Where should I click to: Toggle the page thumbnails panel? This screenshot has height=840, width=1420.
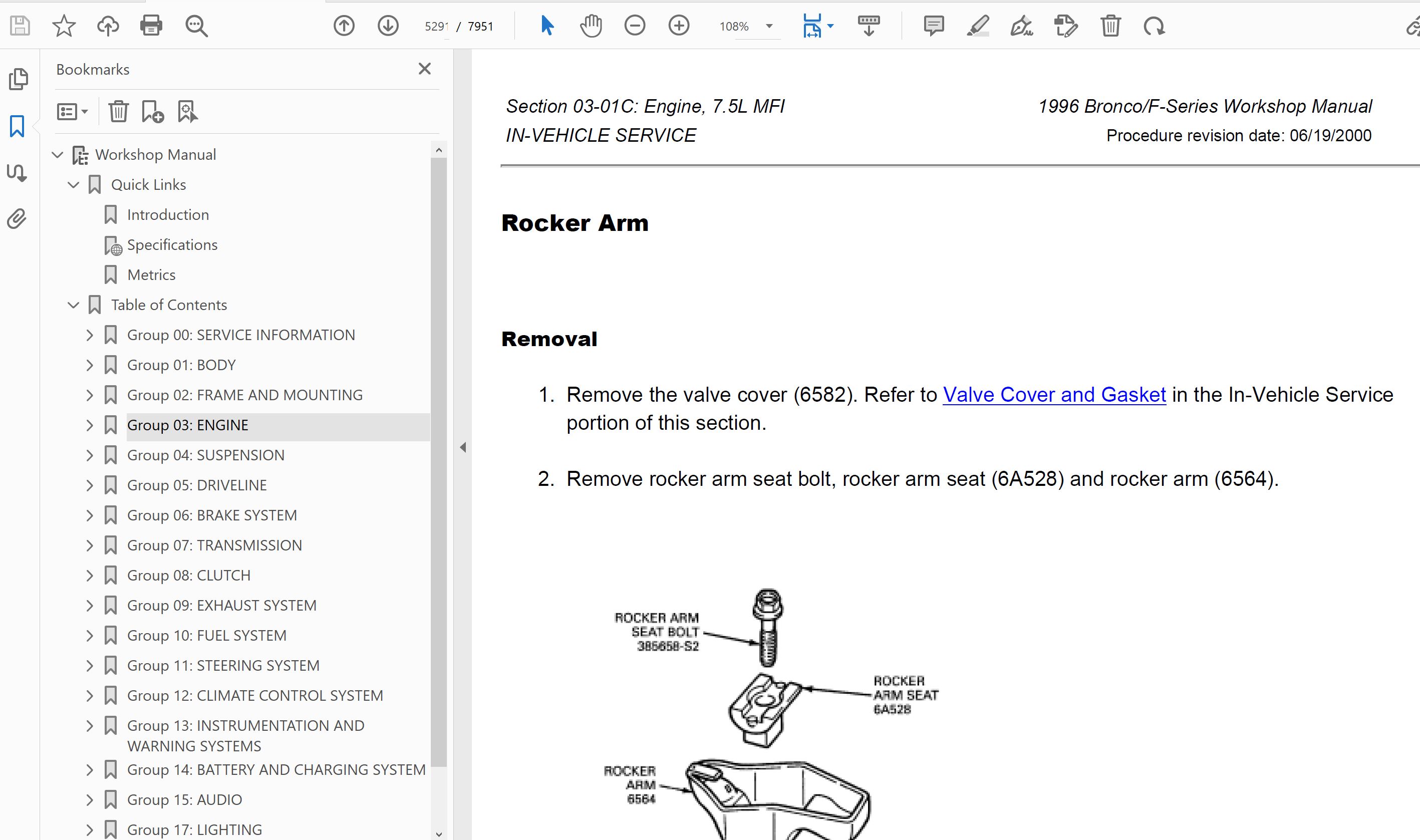click(18, 79)
